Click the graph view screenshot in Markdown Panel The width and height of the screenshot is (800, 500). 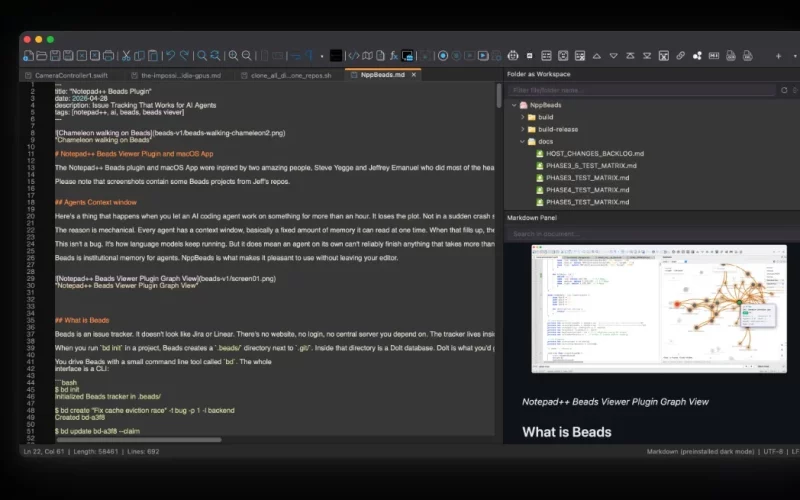659,309
